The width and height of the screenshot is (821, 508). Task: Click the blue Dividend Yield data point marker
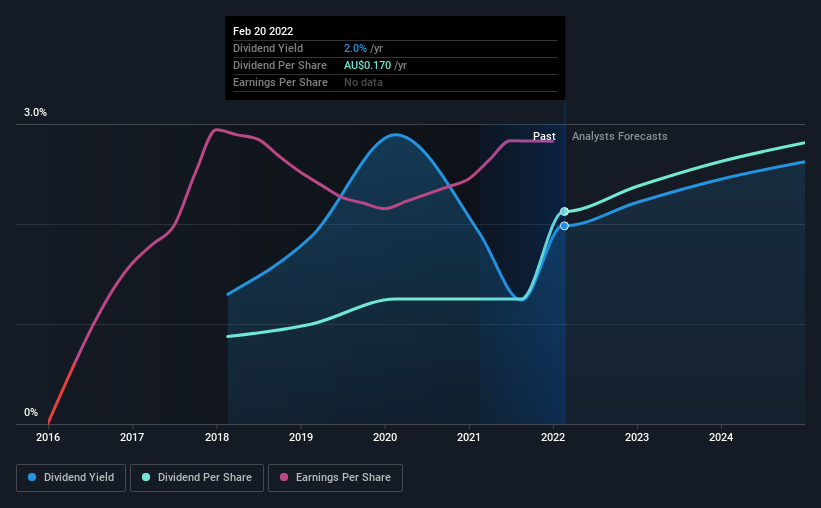[x=564, y=226]
